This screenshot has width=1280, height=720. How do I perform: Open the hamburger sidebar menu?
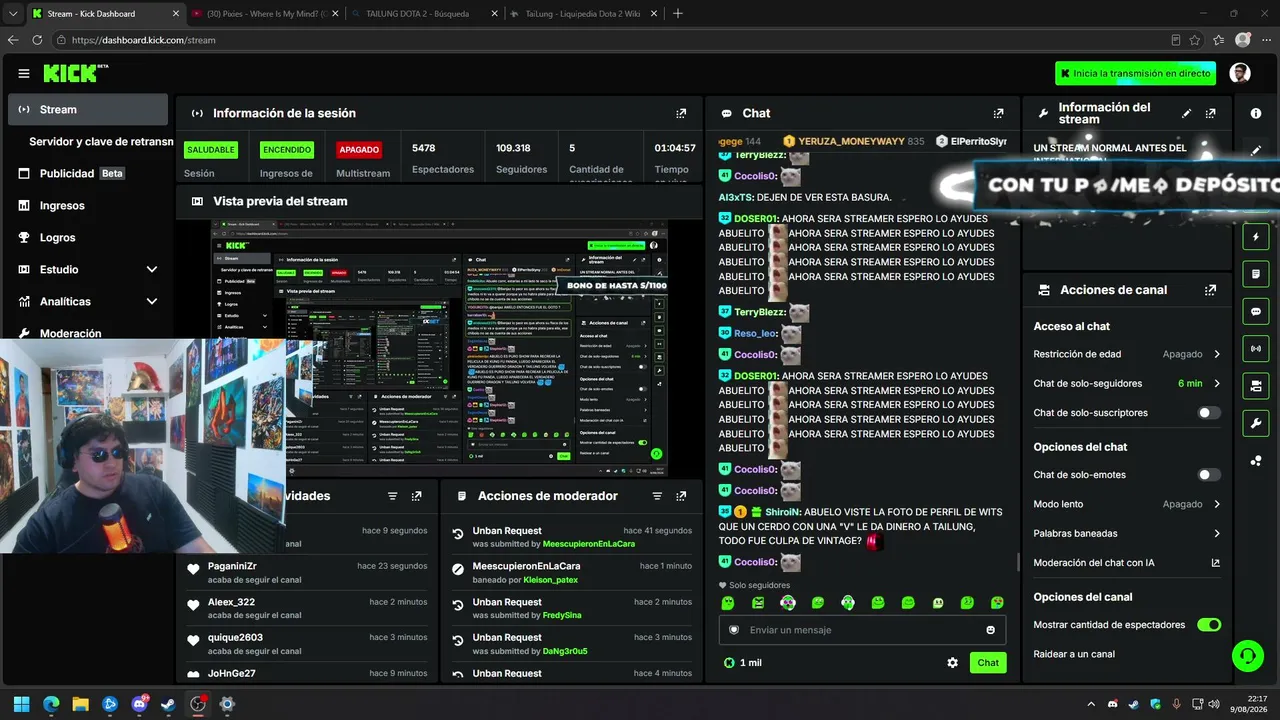click(24, 73)
